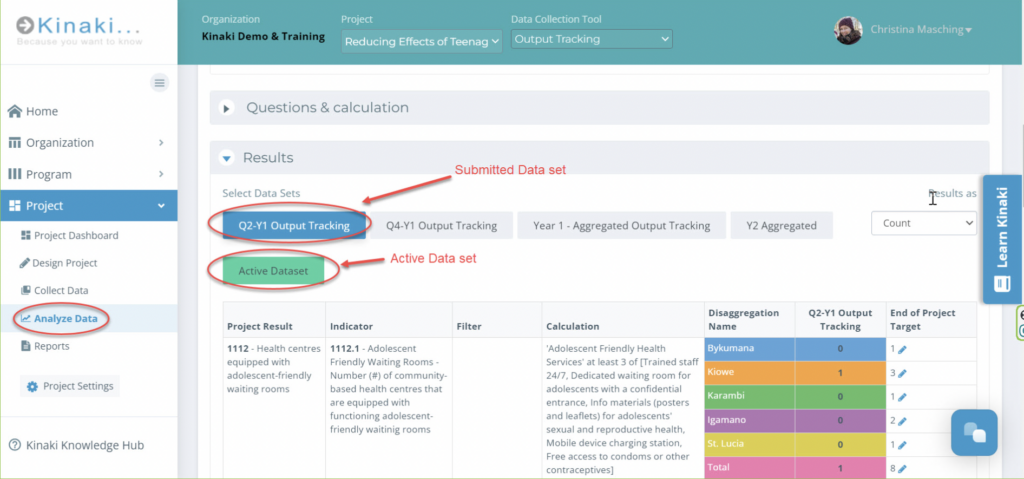Edit Kiowe end of project target
The height and width of the screenshot is (479, 1024).
point(903,373)
